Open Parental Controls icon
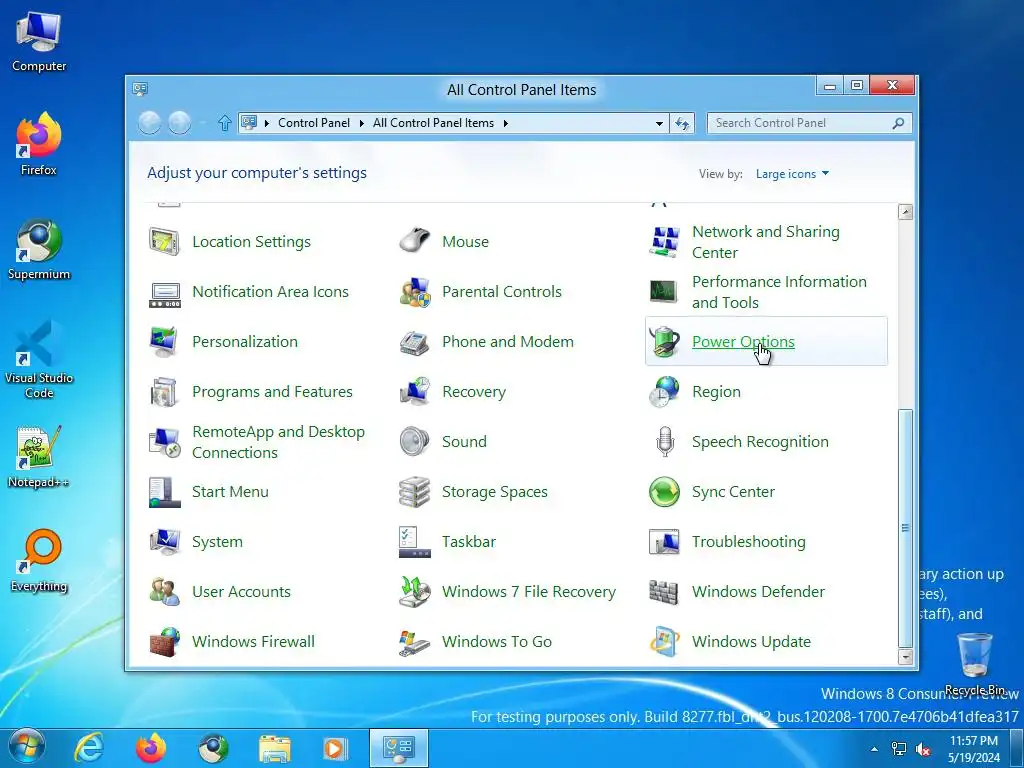The width and height of the screenshot is (1024, 768). 415,292
